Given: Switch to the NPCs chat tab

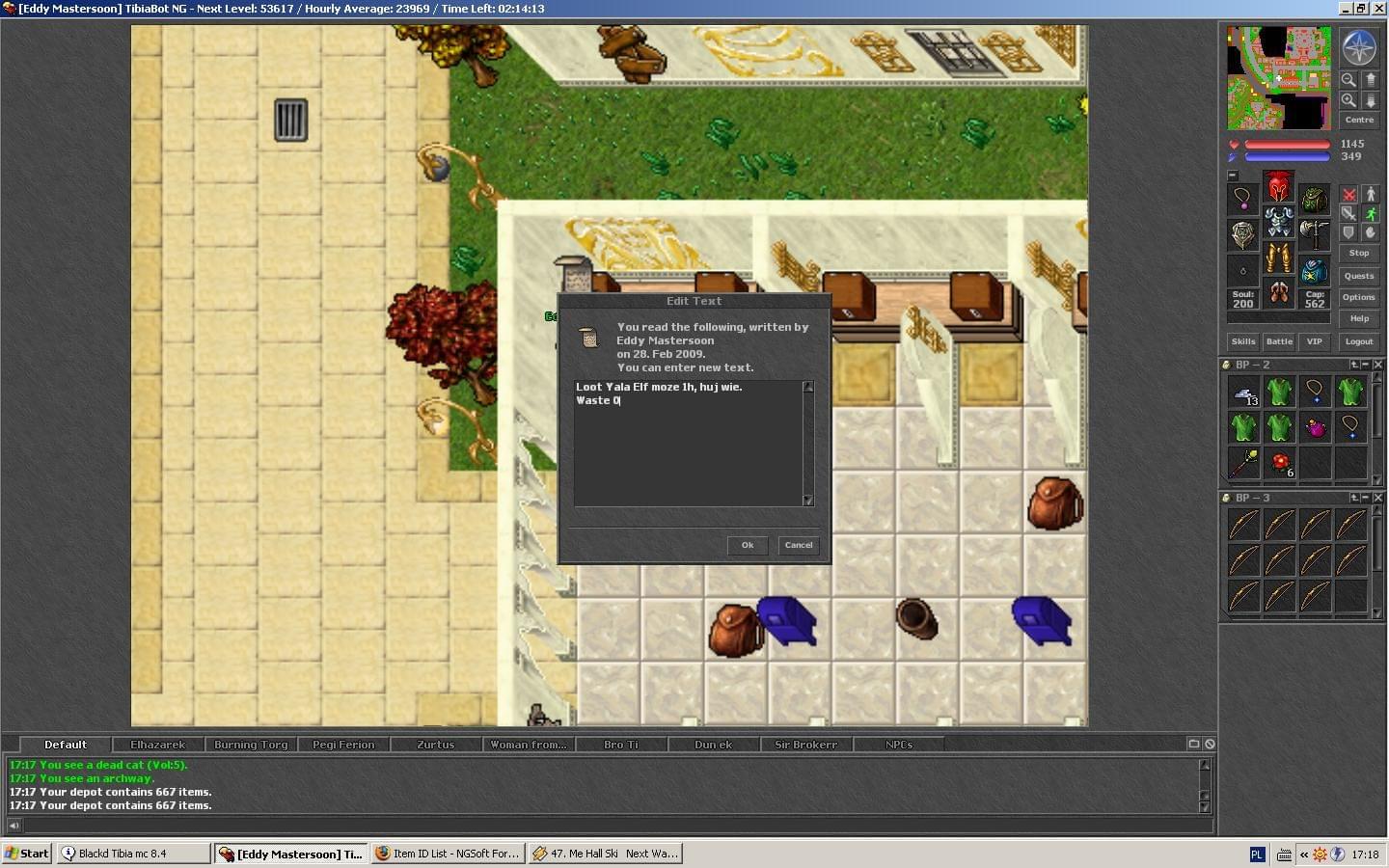Looking at the screenshot, I should 899,745.
